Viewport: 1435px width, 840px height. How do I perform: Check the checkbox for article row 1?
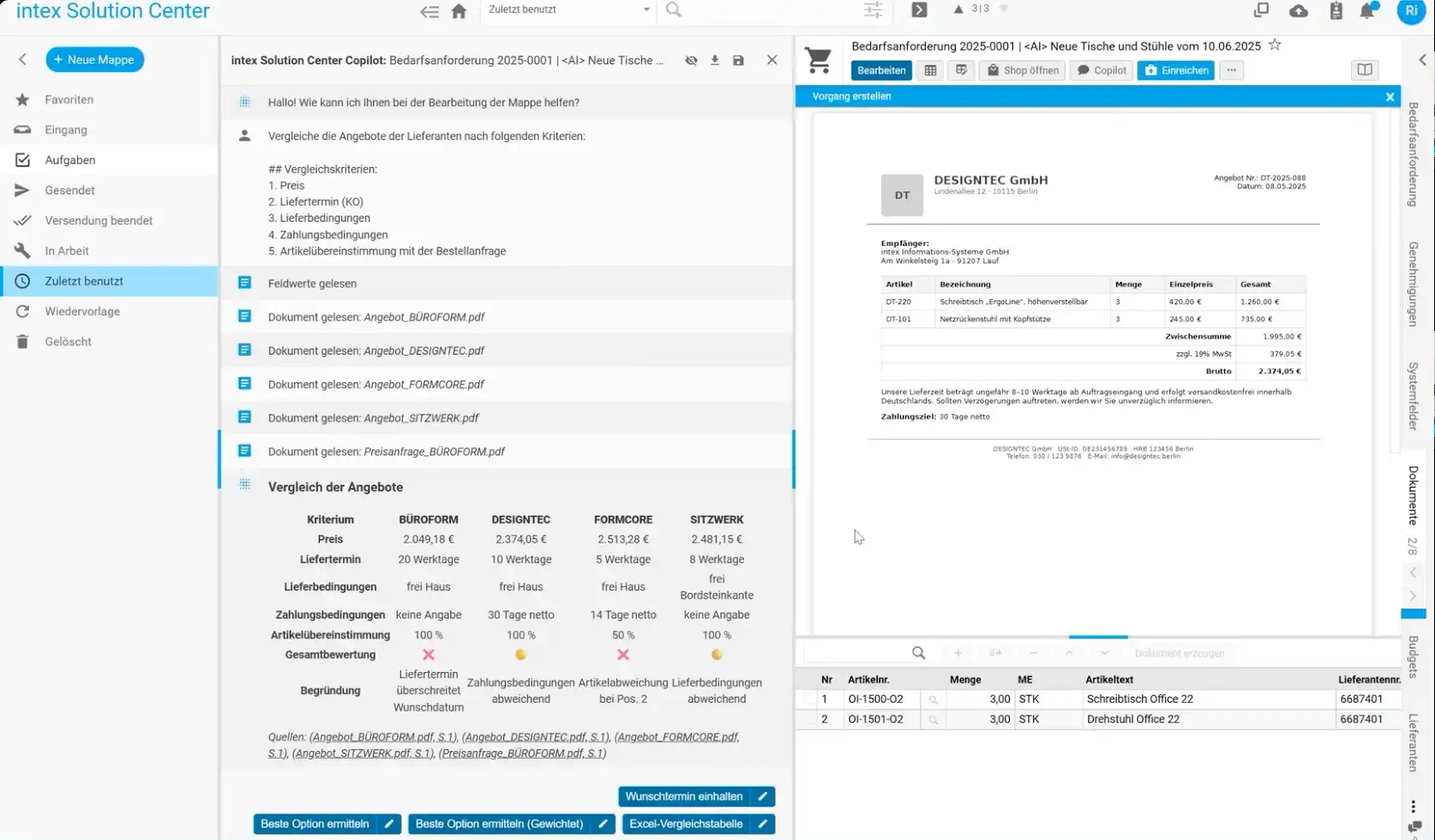(x=808, y=699)
